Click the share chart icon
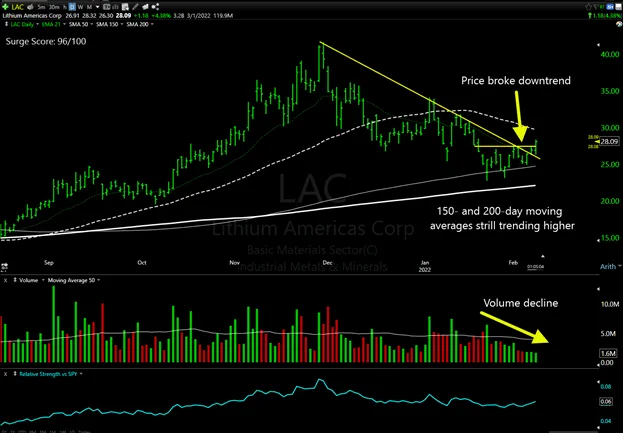Image resolution: width=623 pixels, height=433 pixels. point(155,7)
